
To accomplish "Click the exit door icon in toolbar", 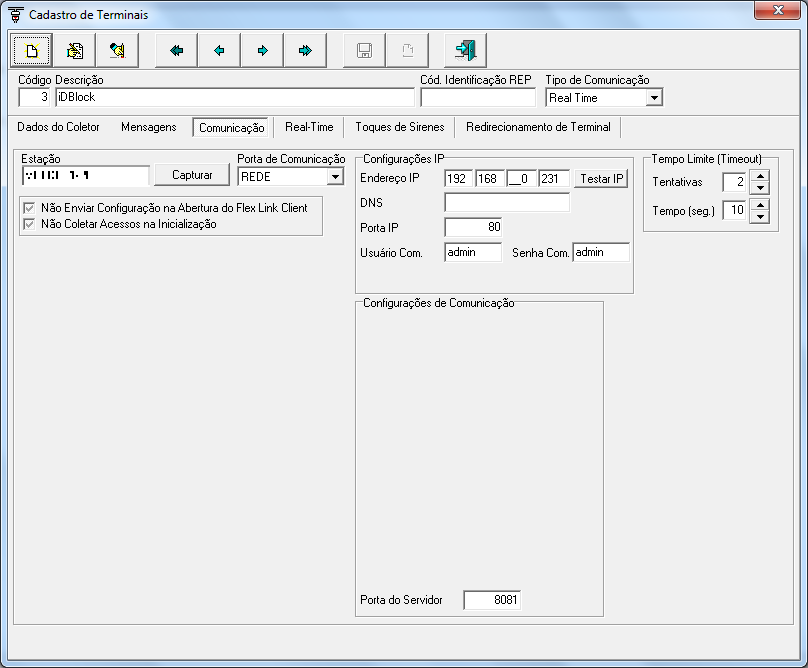I will 465,51.
